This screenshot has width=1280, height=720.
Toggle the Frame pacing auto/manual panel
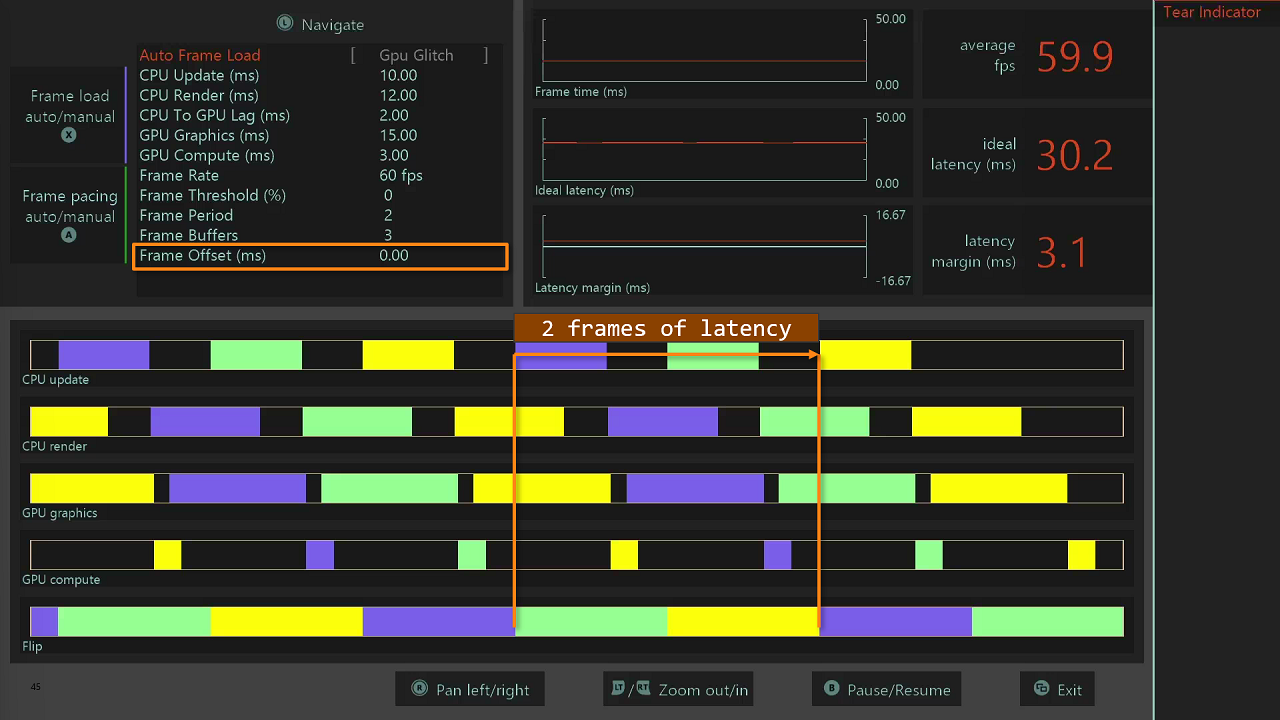[69, 215]
